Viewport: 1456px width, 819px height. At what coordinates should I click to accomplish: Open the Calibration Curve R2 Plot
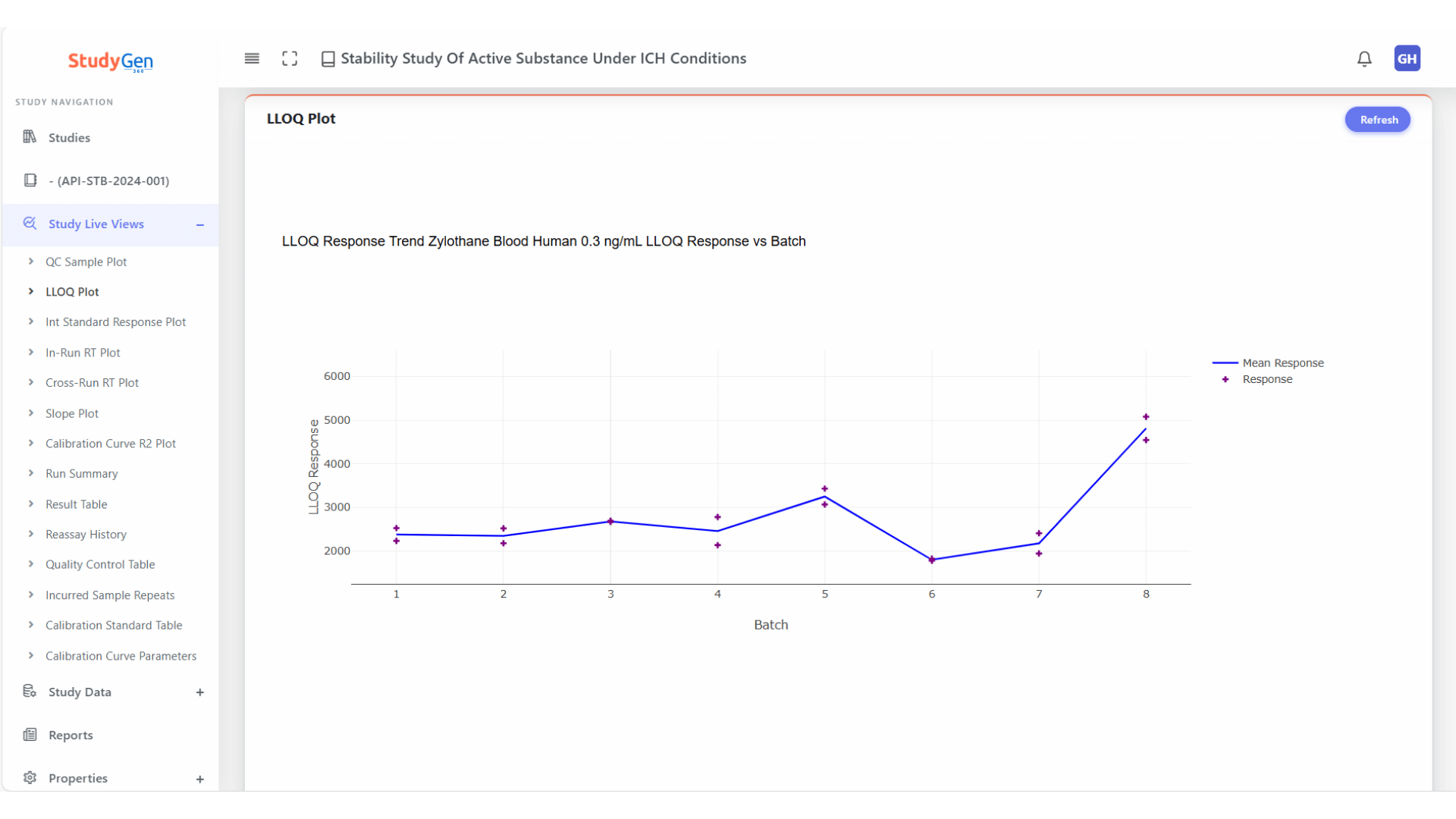tap(110, 444)
